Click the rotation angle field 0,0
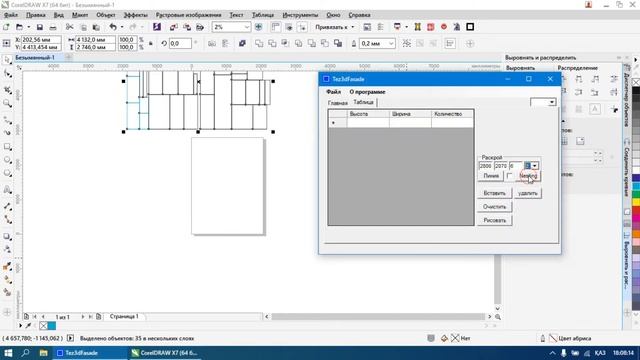The width and height of the screenshot is (640, 360). tap(180, 44)
